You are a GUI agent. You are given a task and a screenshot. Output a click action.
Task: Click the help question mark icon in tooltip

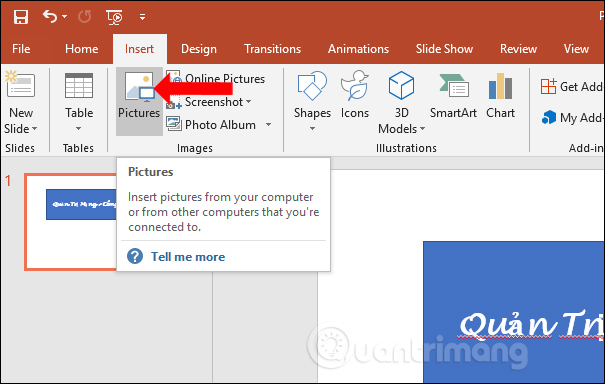point(135,256)
